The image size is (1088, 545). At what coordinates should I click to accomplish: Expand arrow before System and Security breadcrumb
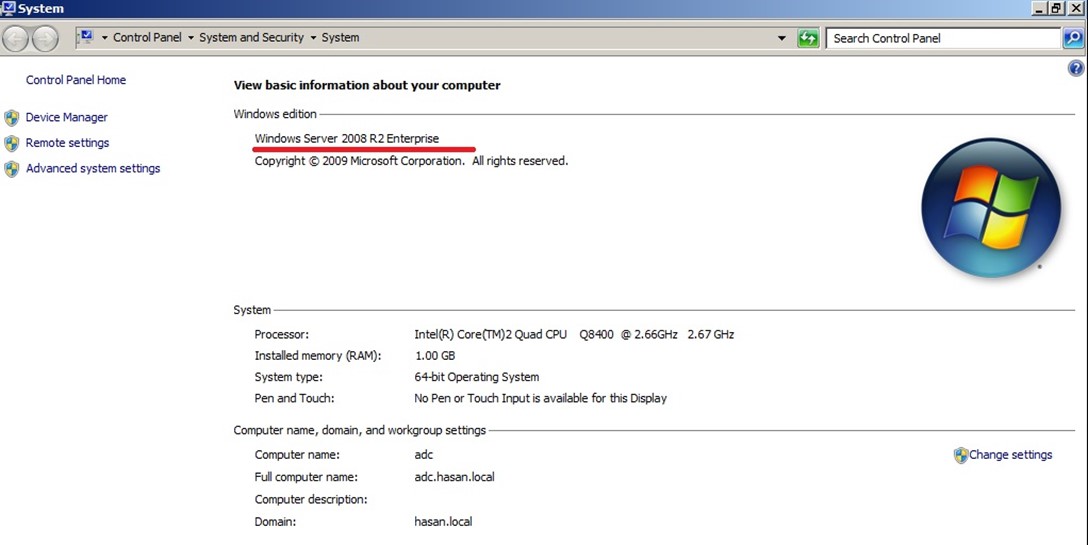191,38
